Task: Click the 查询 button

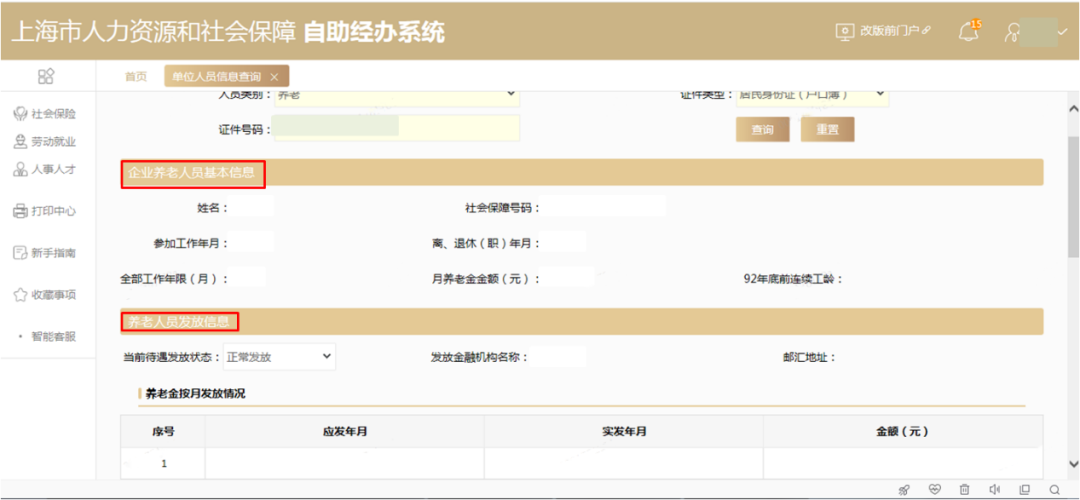Action: click(x=762, y=130)
